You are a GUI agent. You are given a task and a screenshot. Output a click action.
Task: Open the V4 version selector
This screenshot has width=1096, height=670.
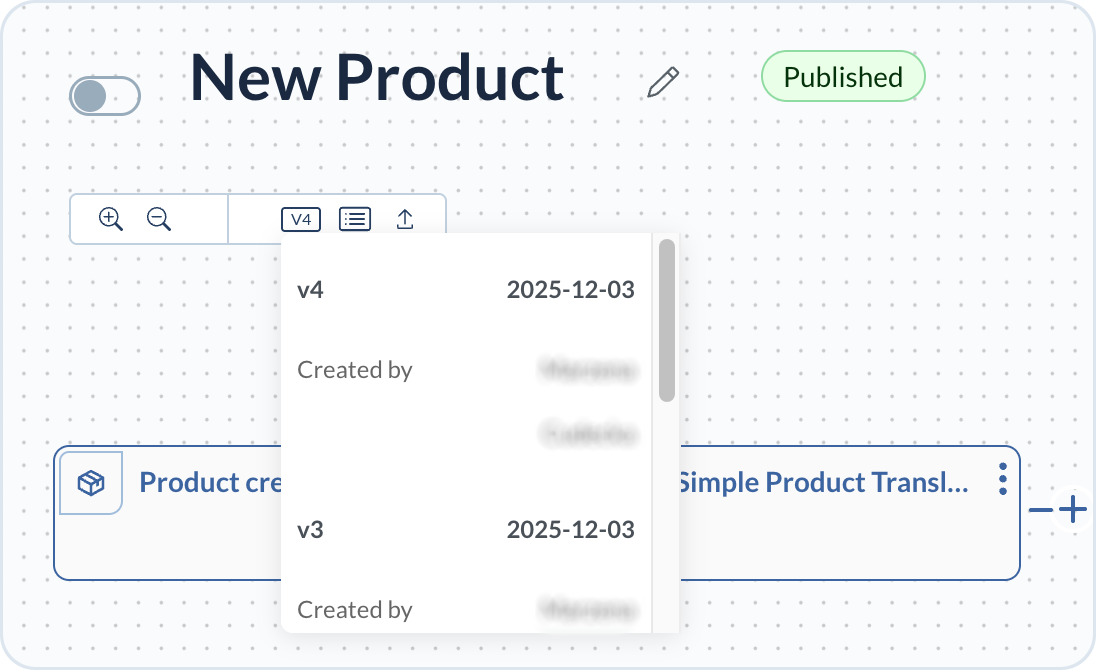(x=301, y=219)
